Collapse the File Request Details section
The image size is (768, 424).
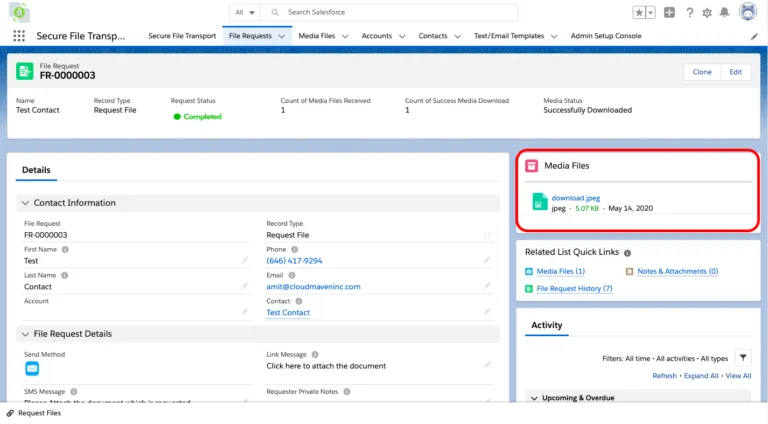point(25,334)
